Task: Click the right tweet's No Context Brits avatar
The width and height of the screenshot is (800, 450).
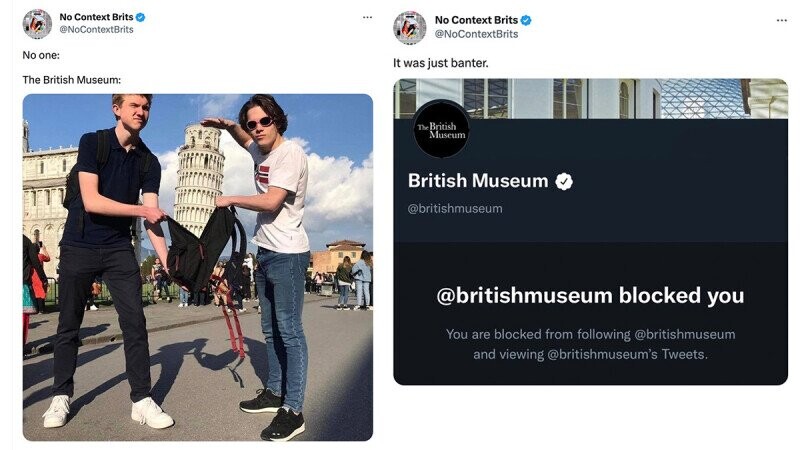Action: tap(410, 27)
